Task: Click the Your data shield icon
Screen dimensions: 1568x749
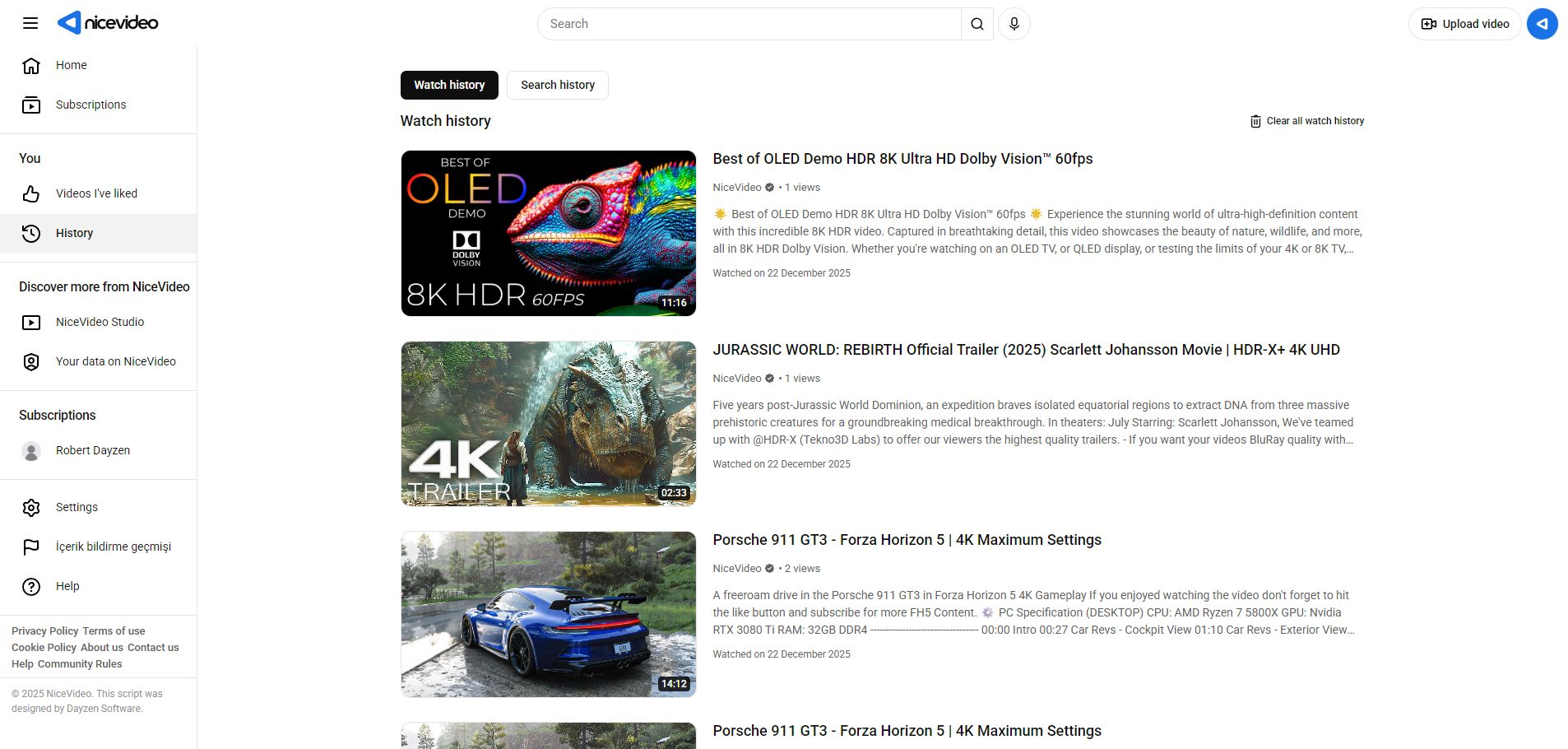Action: click(x=31, y=362)
